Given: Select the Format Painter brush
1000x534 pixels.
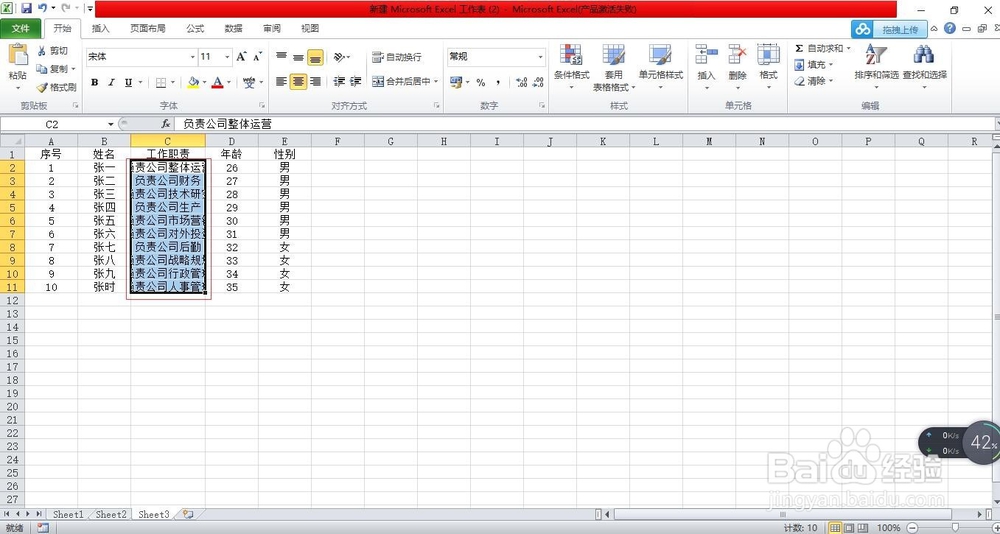Looking at the screenshot, I should click(x=56, y=87).
